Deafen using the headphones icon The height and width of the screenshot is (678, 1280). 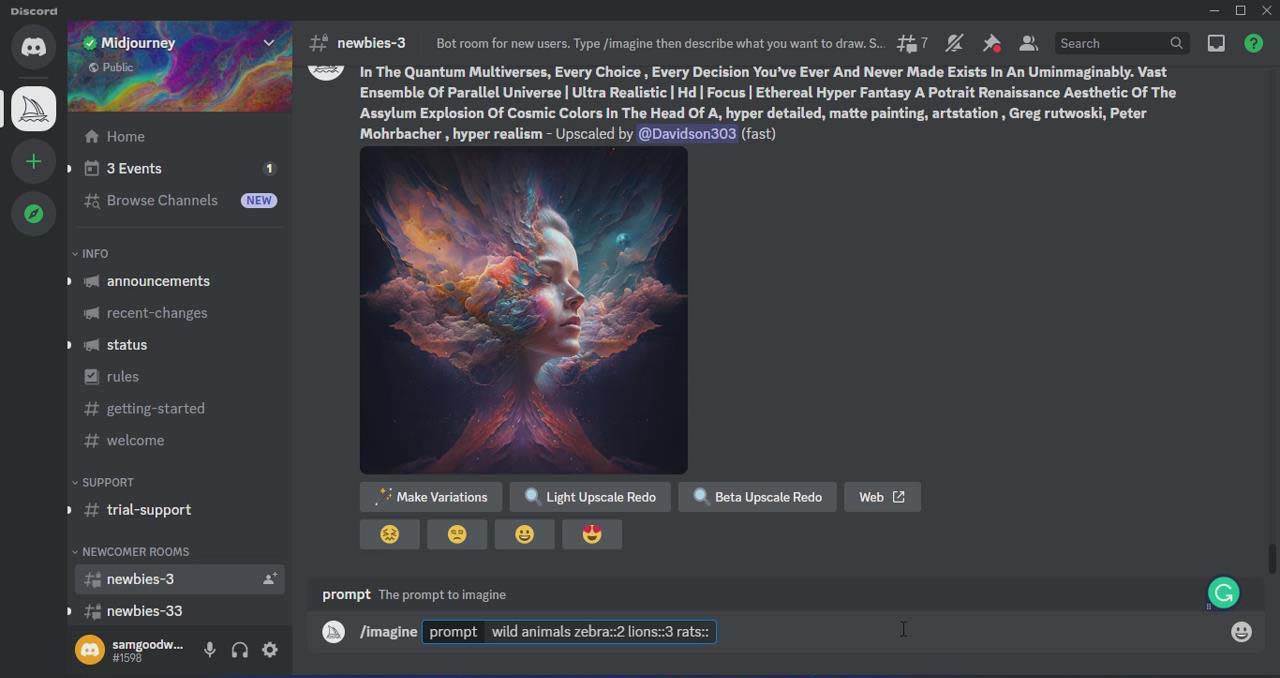coord(240,649)
